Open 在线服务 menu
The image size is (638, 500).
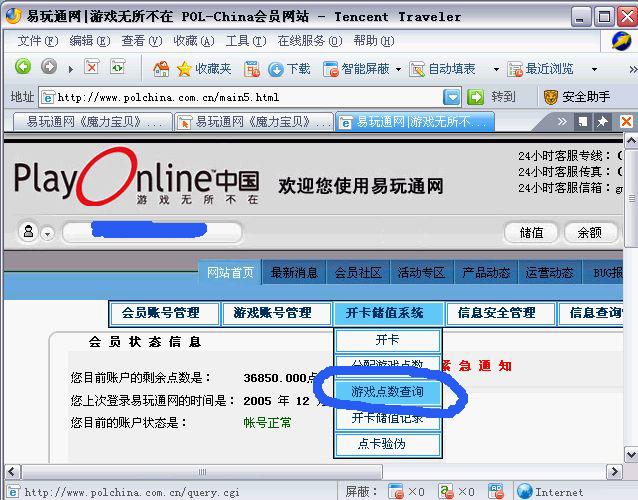[x=310, y=41]
